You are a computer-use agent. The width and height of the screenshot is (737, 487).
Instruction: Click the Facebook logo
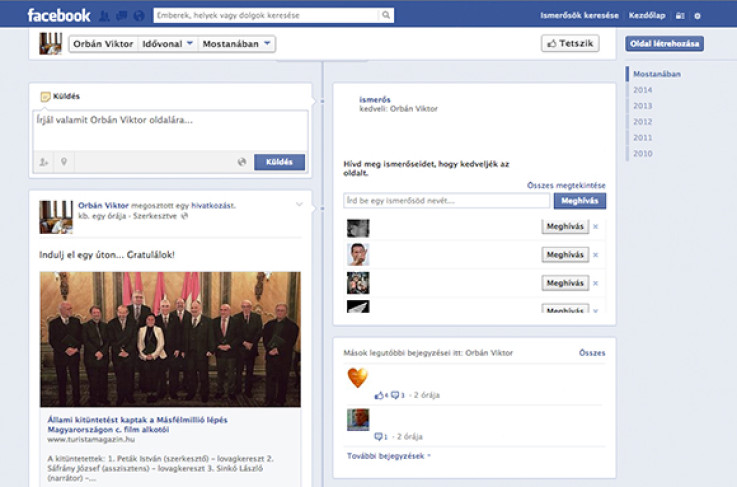point(59,15)
